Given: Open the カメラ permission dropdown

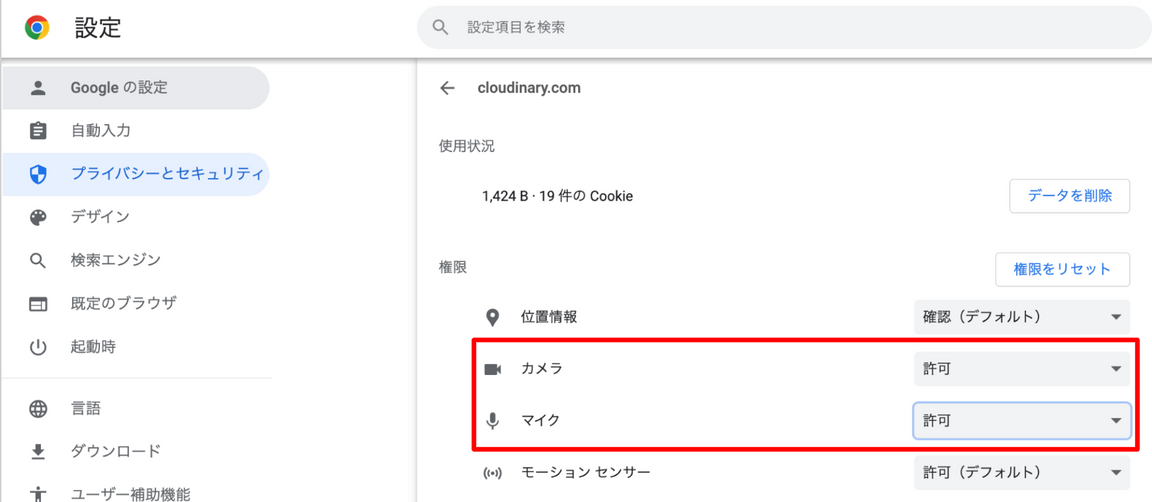Looking at the screenshot, I should click(x=1022, y=368).
